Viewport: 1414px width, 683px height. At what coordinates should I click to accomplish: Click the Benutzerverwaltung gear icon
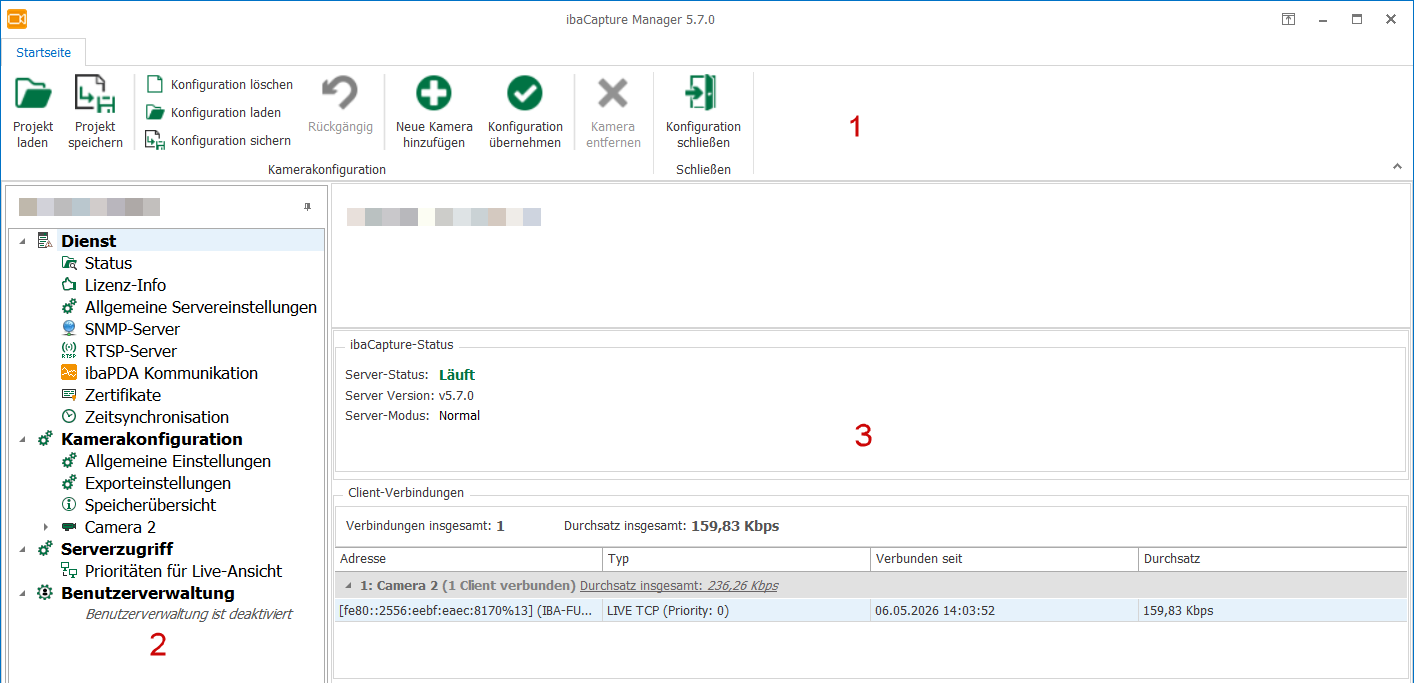(45, 593)
